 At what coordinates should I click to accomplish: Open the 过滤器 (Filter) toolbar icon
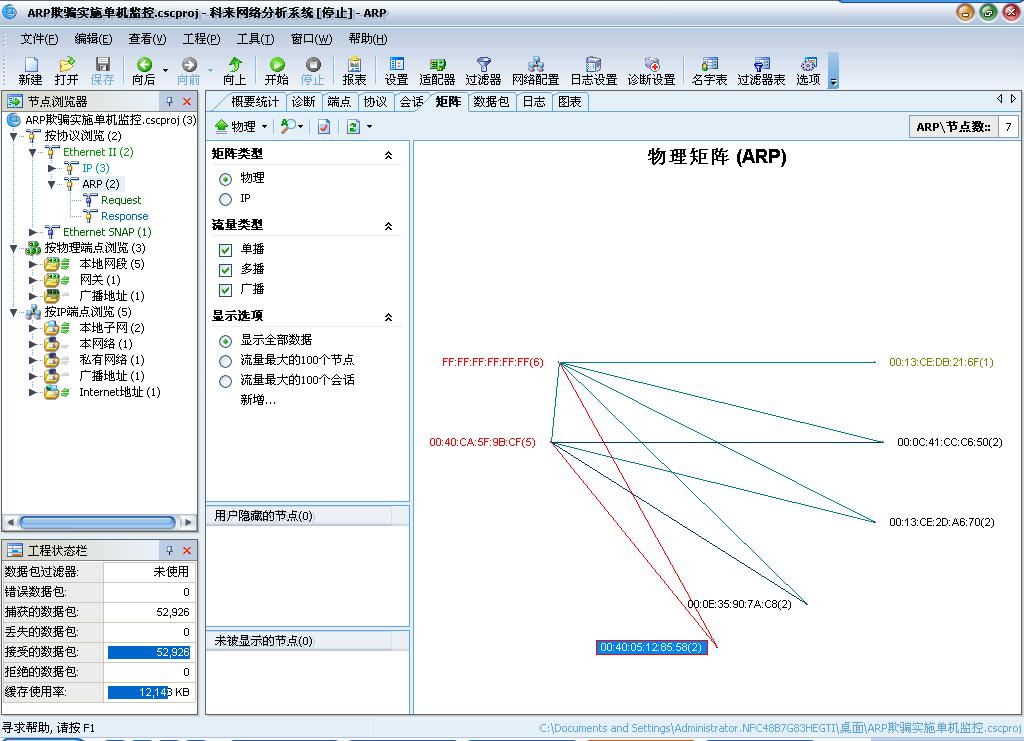click(483, 70)
